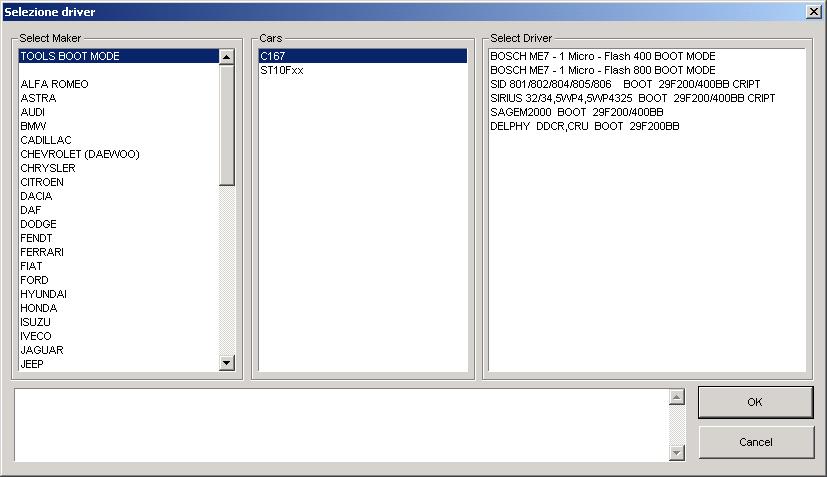Select BMW in the maker list
The image size is (827, 477).
point(119,126)
